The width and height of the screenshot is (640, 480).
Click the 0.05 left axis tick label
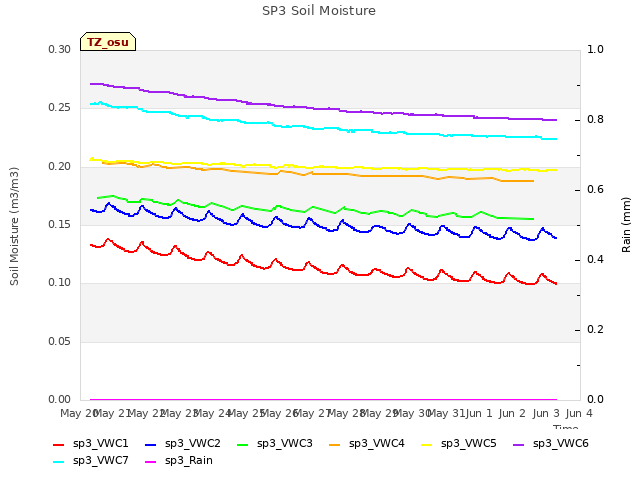60,341
